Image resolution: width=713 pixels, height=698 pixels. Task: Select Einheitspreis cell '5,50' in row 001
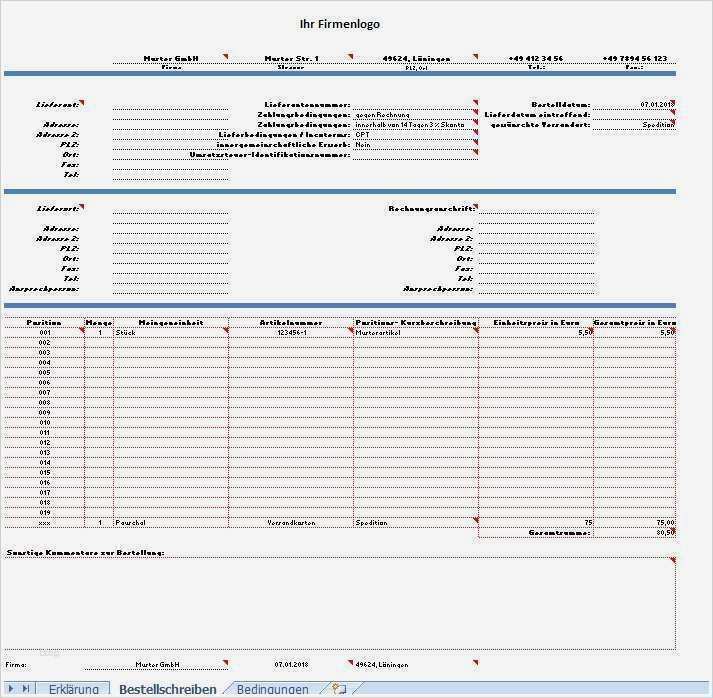[x=536, y=332]
